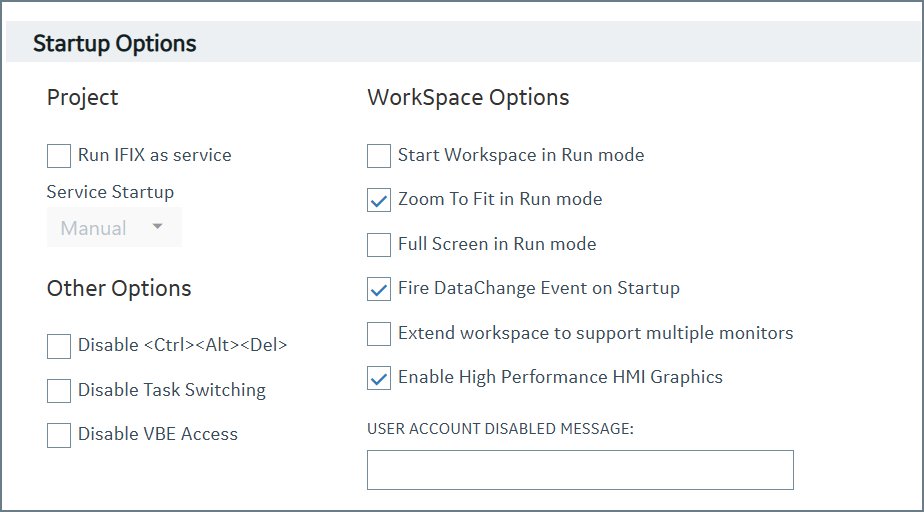
Task: Check Start Workspace in Run mode
Action: (379, 156)
